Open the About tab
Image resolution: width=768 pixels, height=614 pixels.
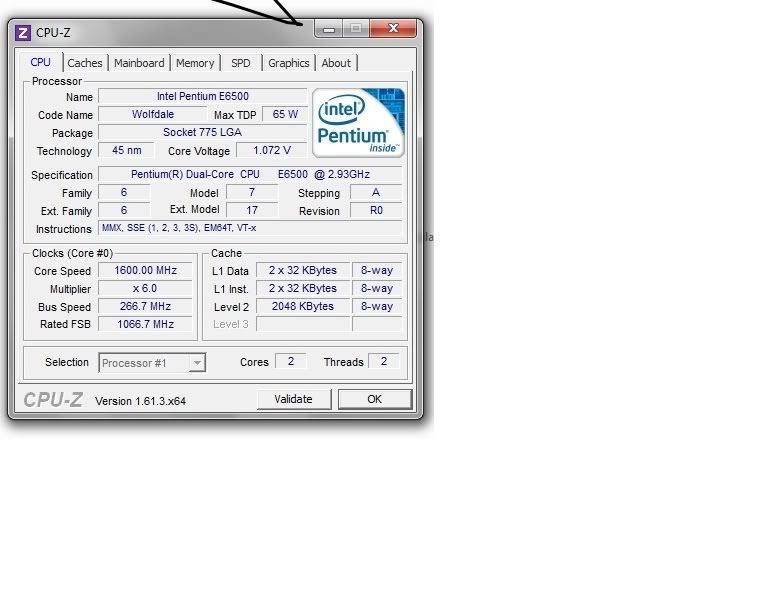[x=336, y=63]
